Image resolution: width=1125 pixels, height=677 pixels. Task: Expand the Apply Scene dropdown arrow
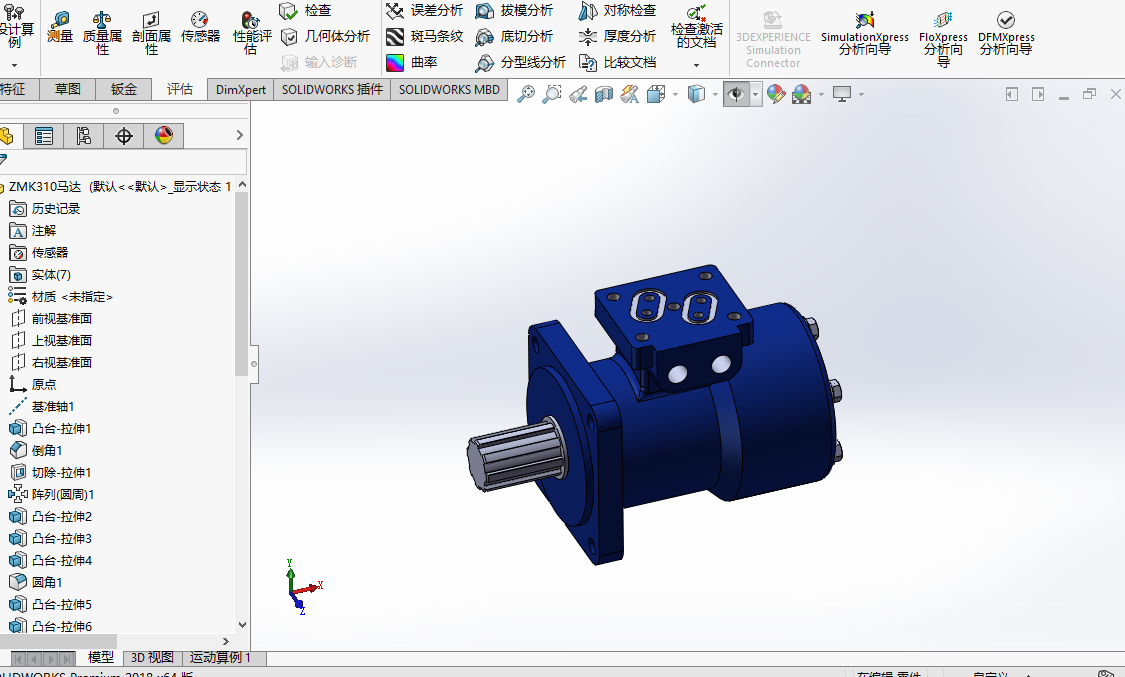click(x=821, y=94)
